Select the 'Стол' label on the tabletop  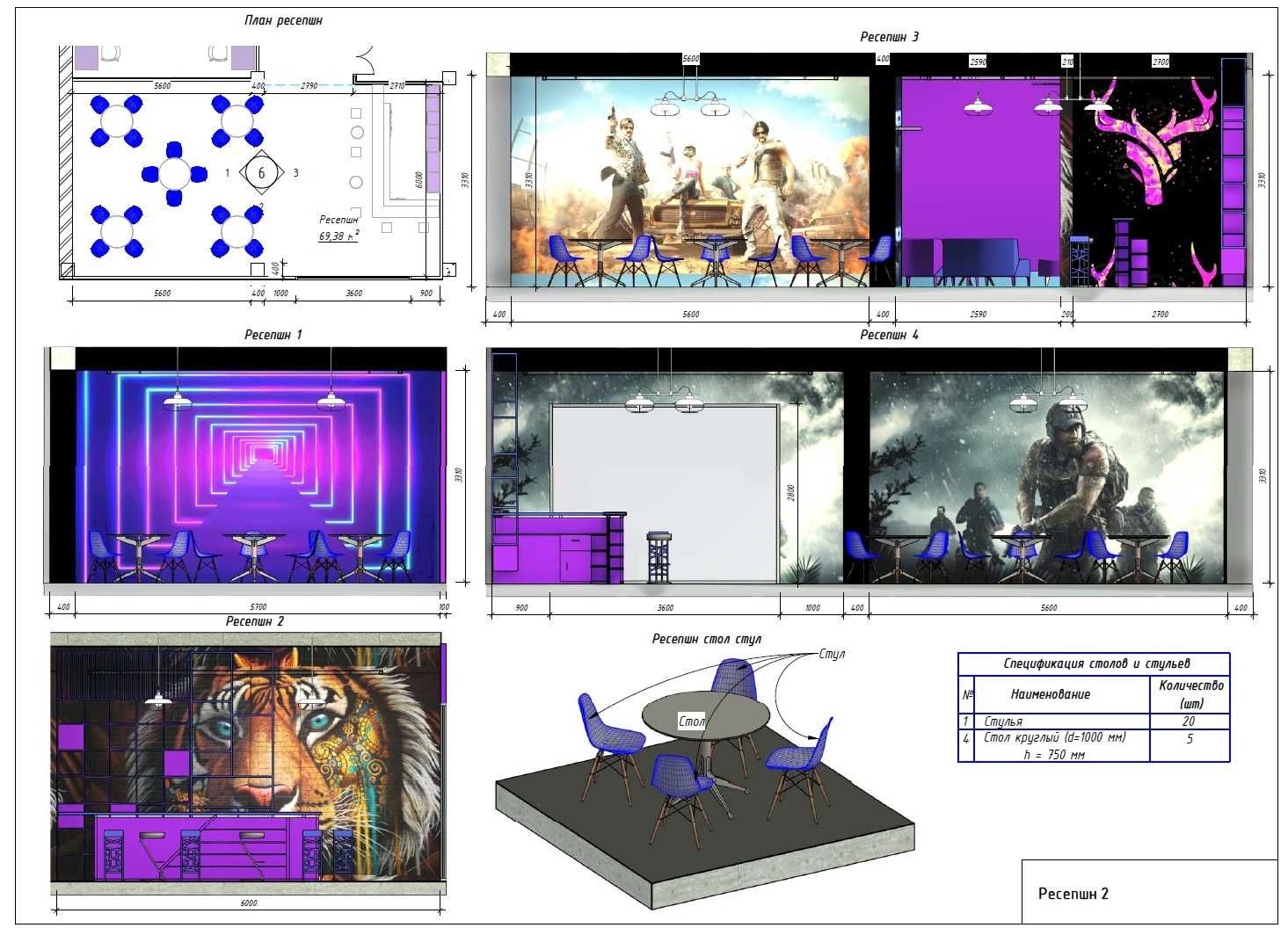tap(692, 721)
